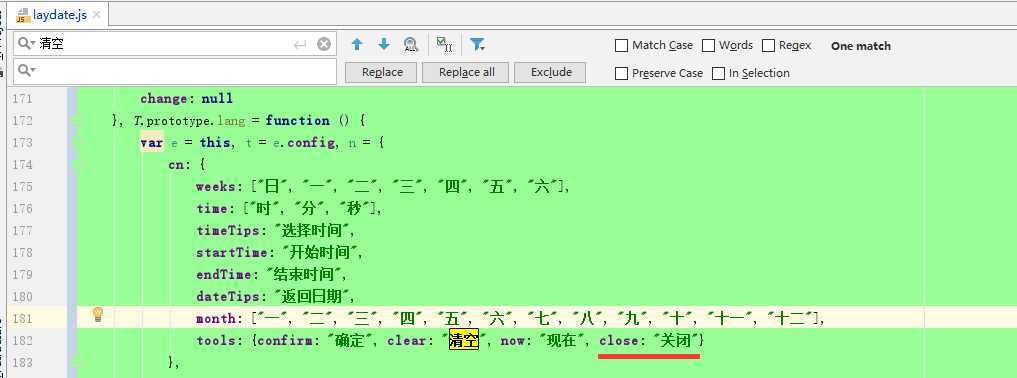Select the laydate.js editor tab
Screen dimensions: 1017x378
coord(52,15)
